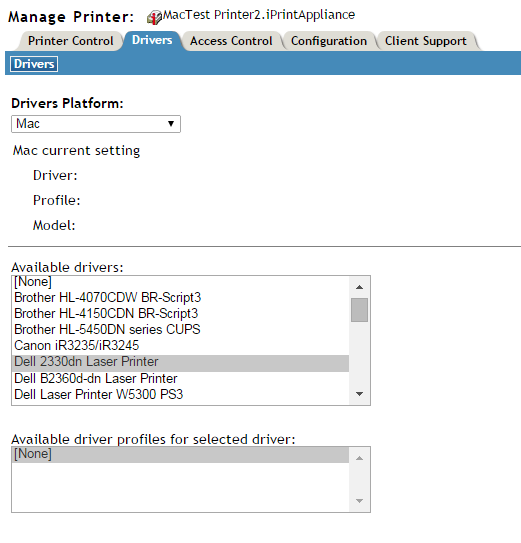Switch to the Access Control tab
The width and height of the screenshot is (521, 543).
click(x=231, y=41)
